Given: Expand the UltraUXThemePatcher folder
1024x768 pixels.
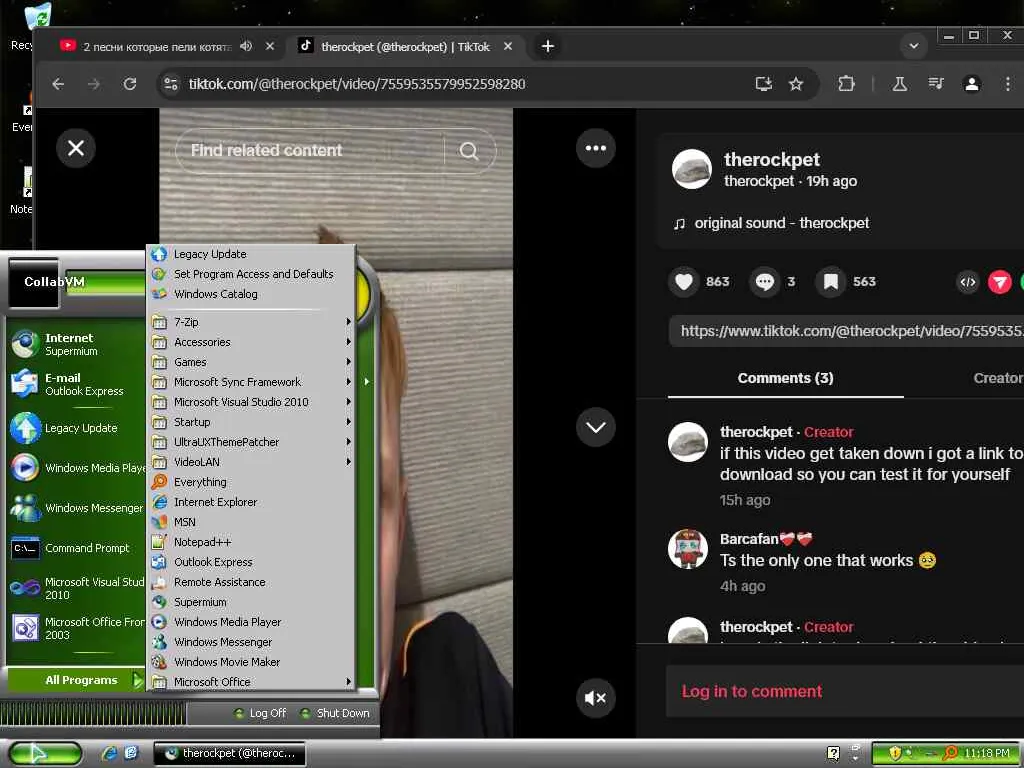Looking at the screenshot, I should [252, 442].
